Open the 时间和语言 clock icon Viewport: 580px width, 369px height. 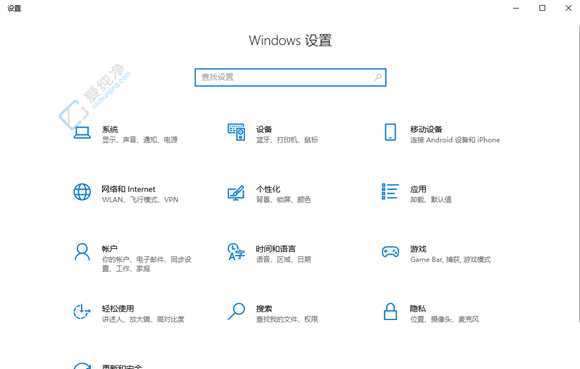tap(236, 251)
